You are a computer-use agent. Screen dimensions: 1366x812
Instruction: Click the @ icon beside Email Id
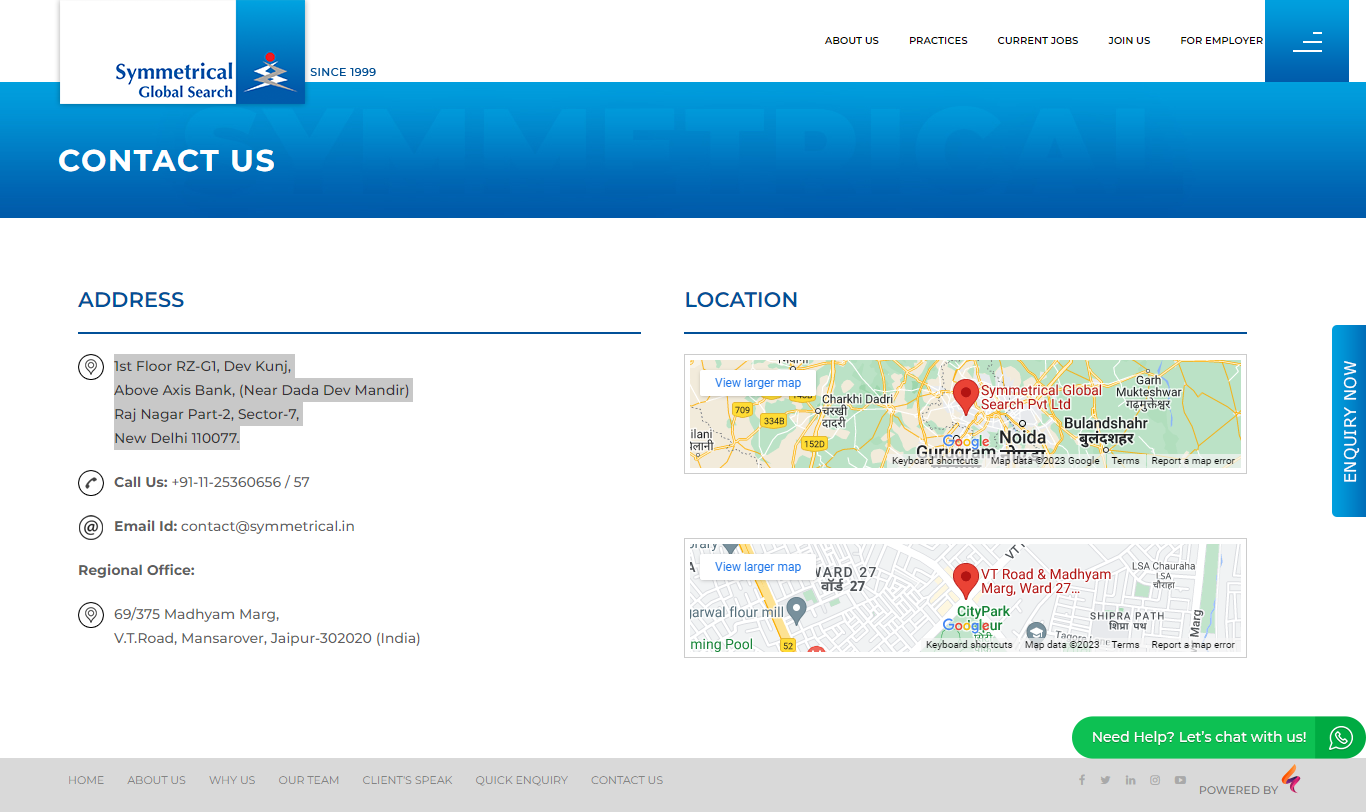(91, 527)
